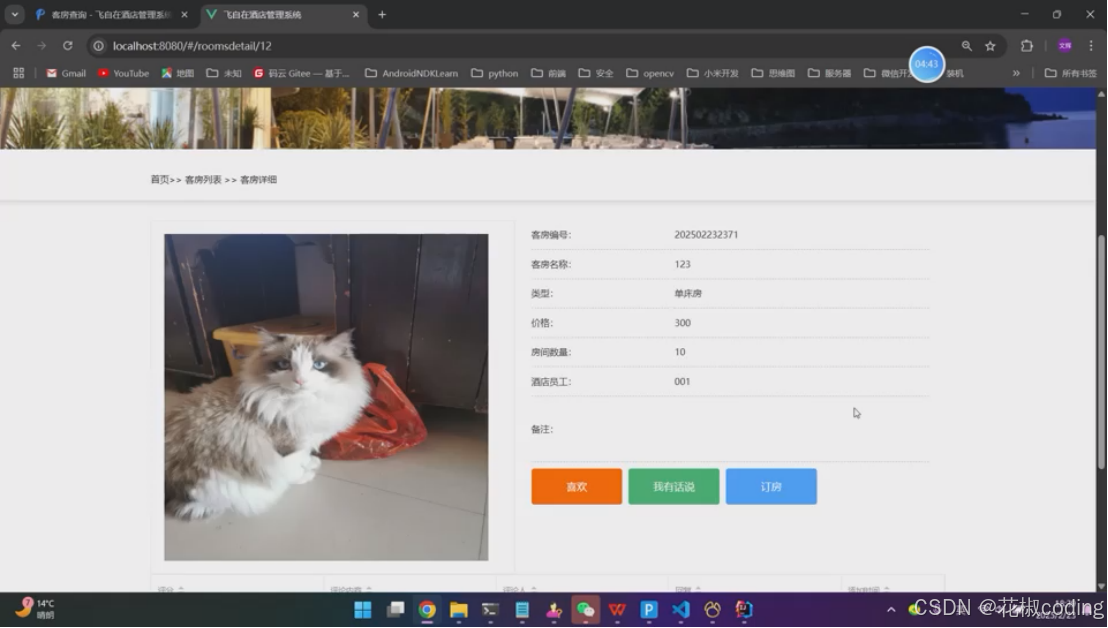
Task: Click the circular 04:43 timer overlay
Action: pos(926,63)
